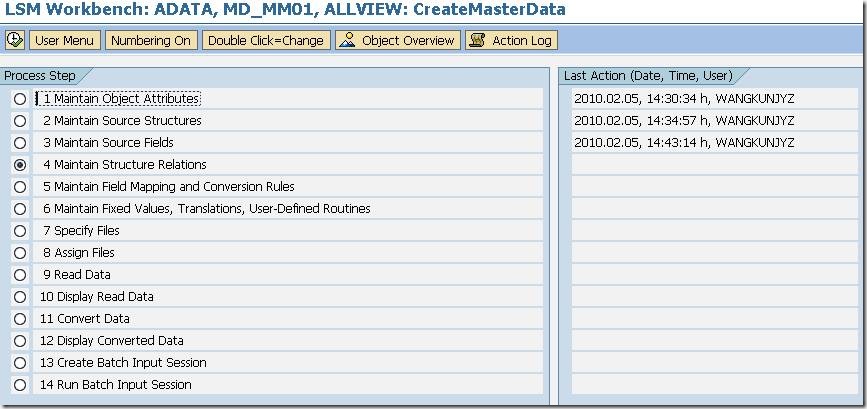Click last action entry at 14:30:34
This screenshot has height=409, width=867.
tap(684, 99)
